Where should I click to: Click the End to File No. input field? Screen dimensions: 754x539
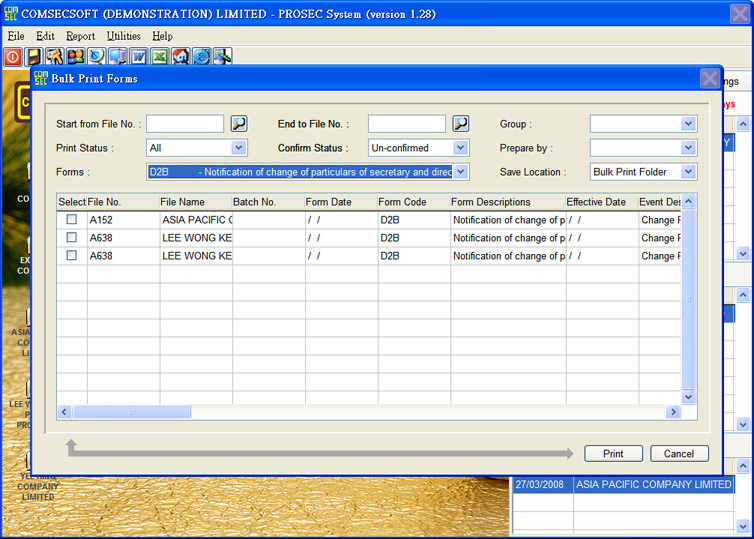pos(406,124)
